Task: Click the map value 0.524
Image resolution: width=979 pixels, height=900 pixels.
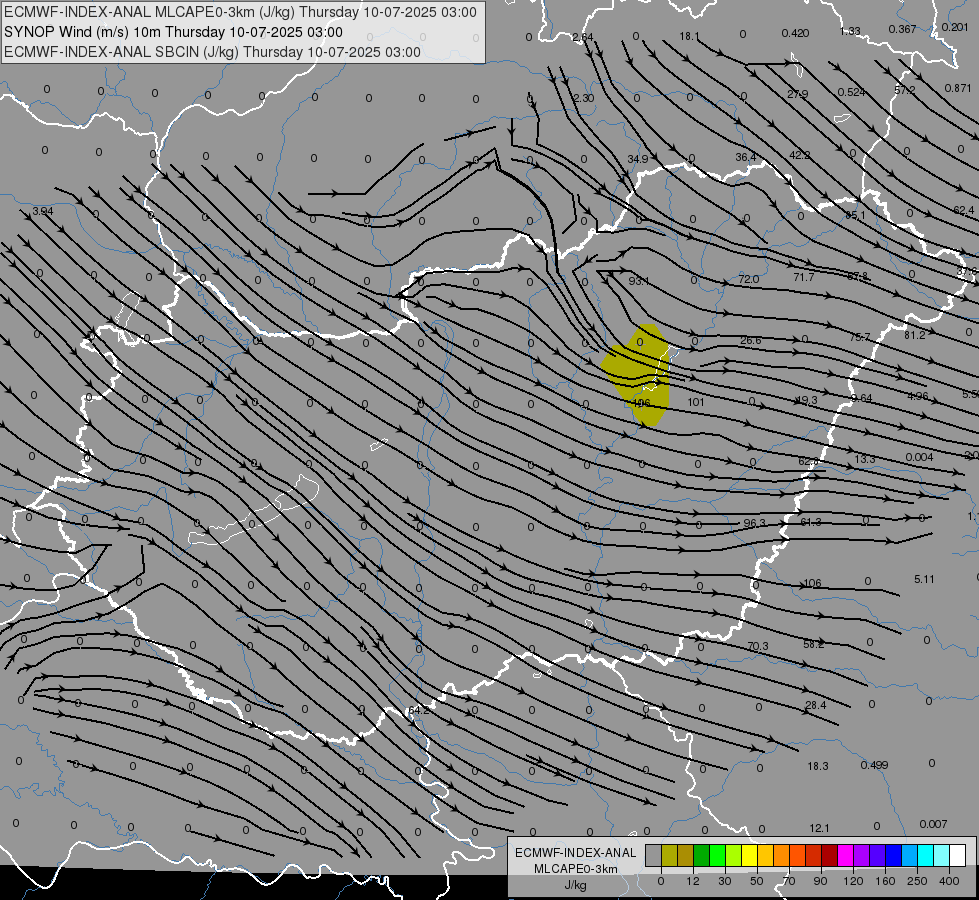Action: coord(851,92)
